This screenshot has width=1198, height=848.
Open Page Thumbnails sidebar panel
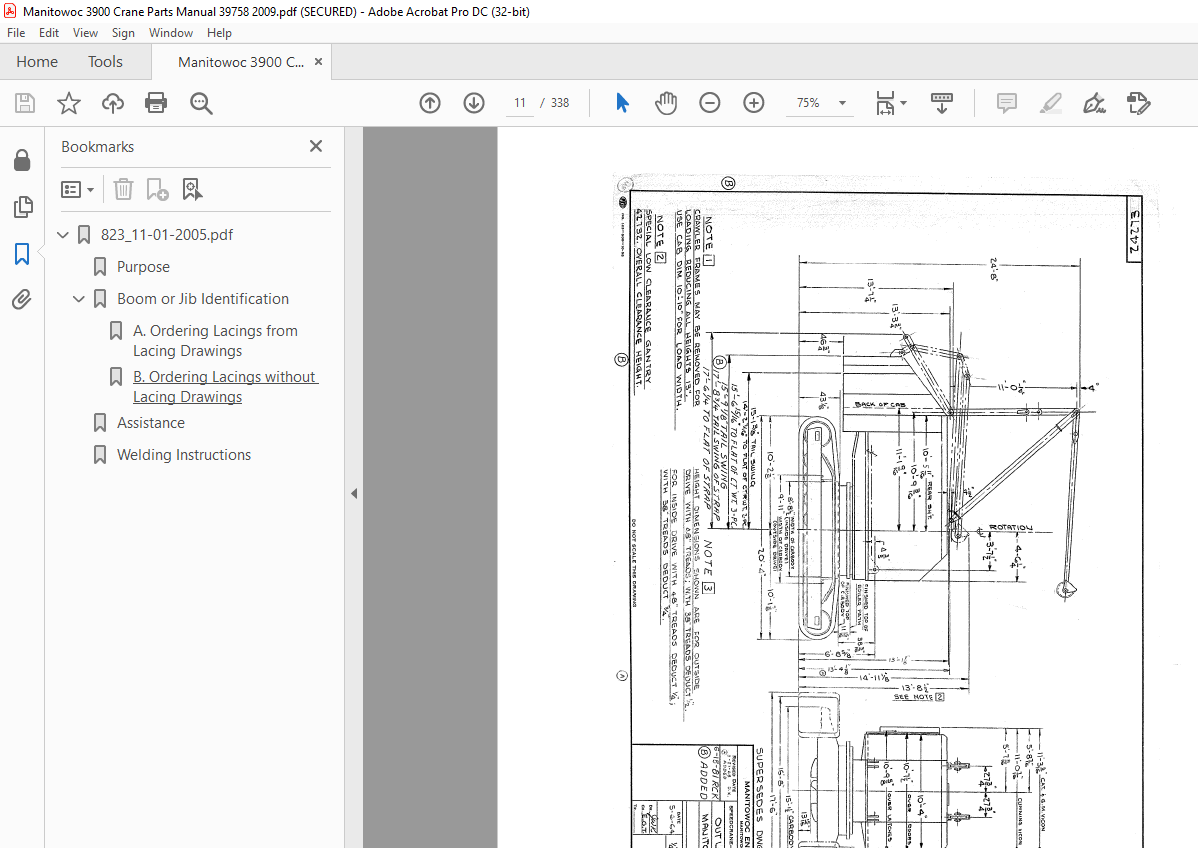tap(23, 206)
